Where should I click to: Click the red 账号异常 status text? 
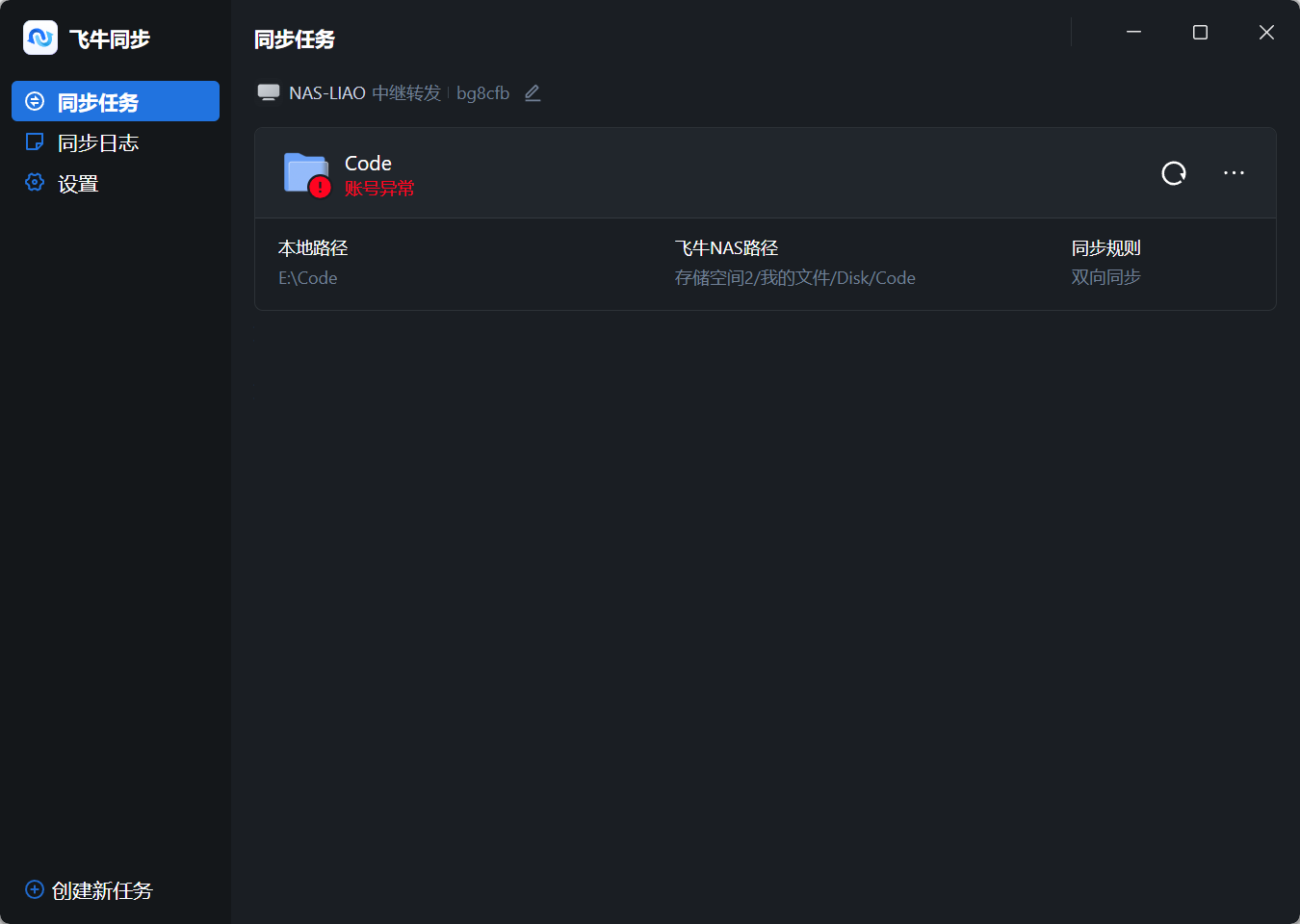pos(379,189)
